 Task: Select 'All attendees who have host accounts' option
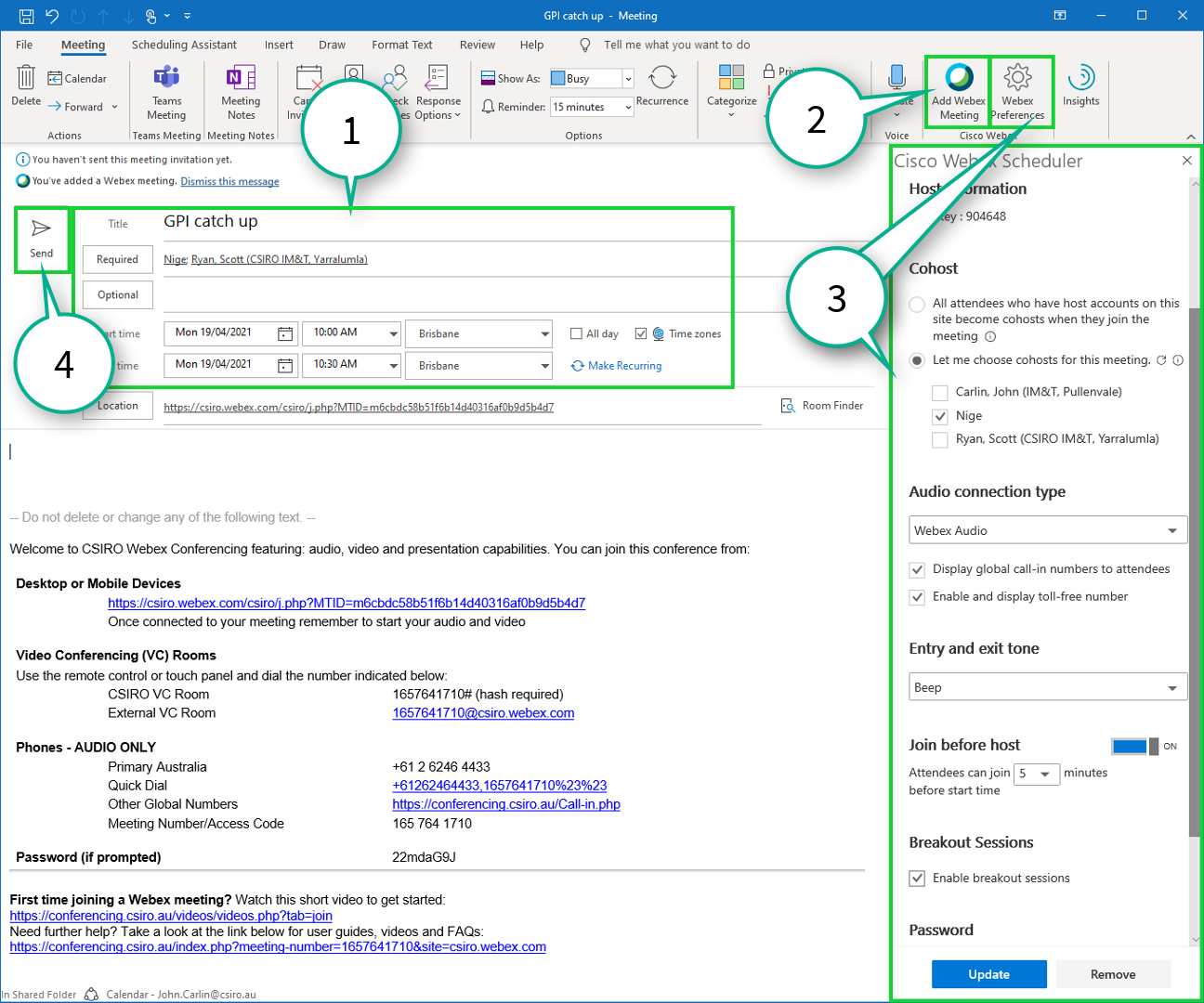click(917, 305)
